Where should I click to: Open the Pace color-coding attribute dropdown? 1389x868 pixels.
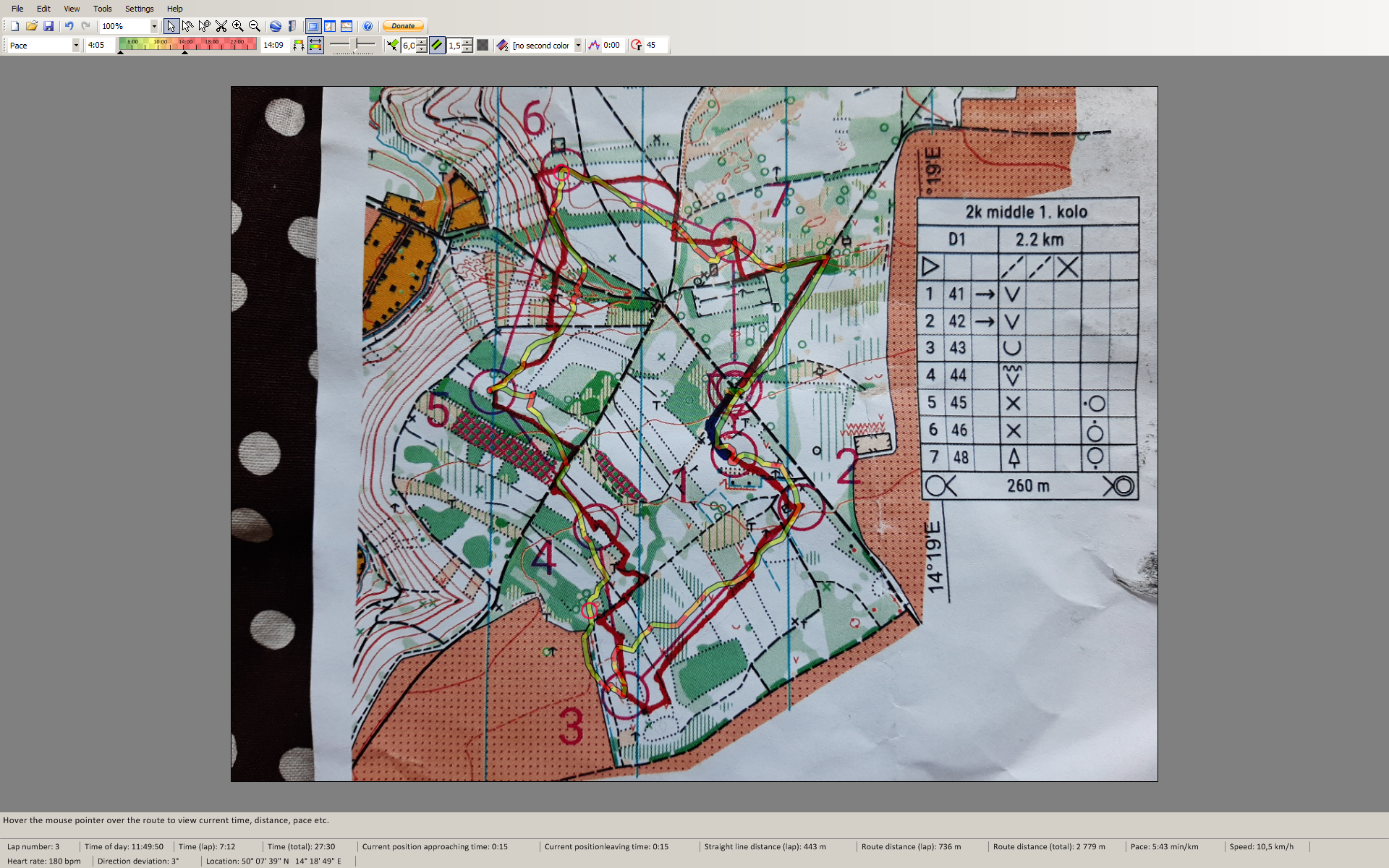[75, 45]
